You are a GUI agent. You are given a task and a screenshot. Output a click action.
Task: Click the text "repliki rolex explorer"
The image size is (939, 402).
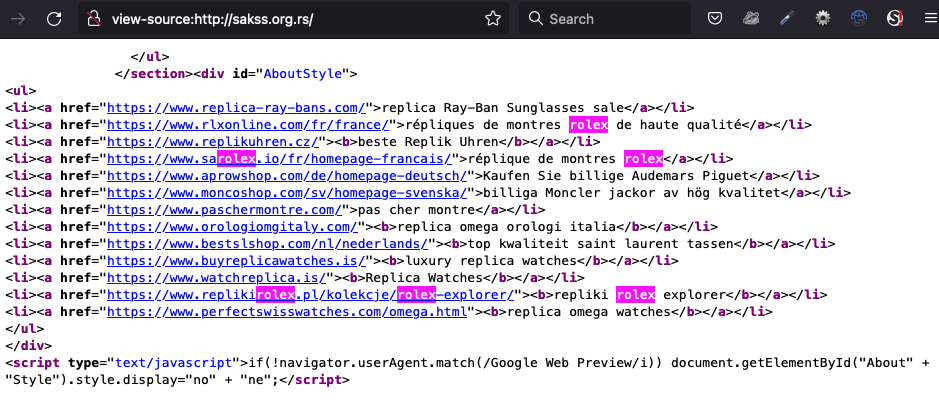(639, 295)
